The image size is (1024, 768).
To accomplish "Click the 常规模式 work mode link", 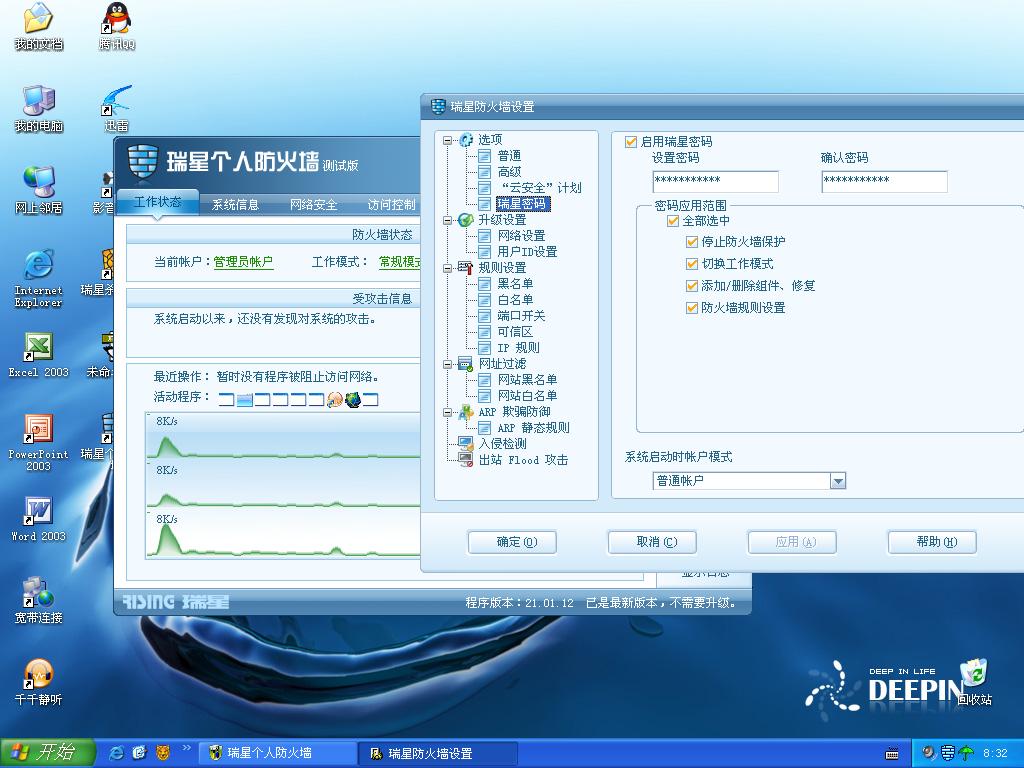I will click(400, 262).
